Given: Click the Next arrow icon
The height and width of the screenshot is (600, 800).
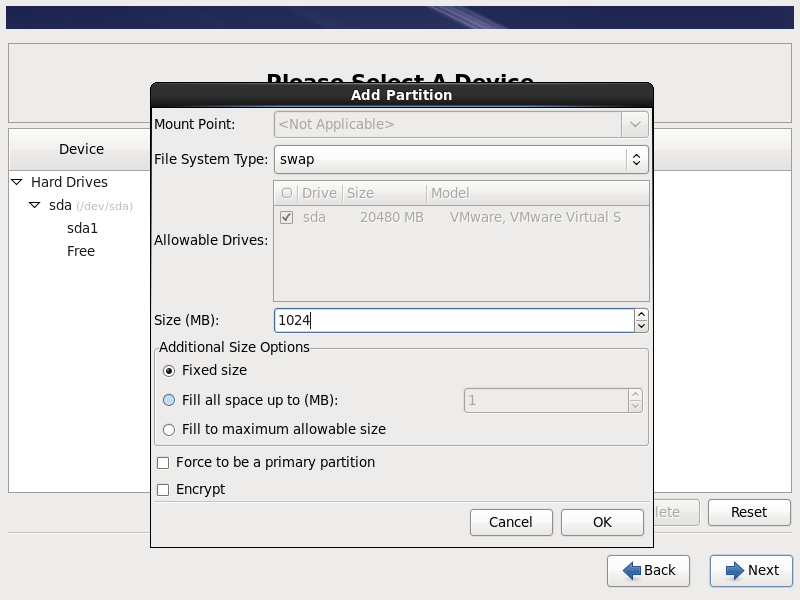Looking at the screenshot, I should [x=735, y=570].
